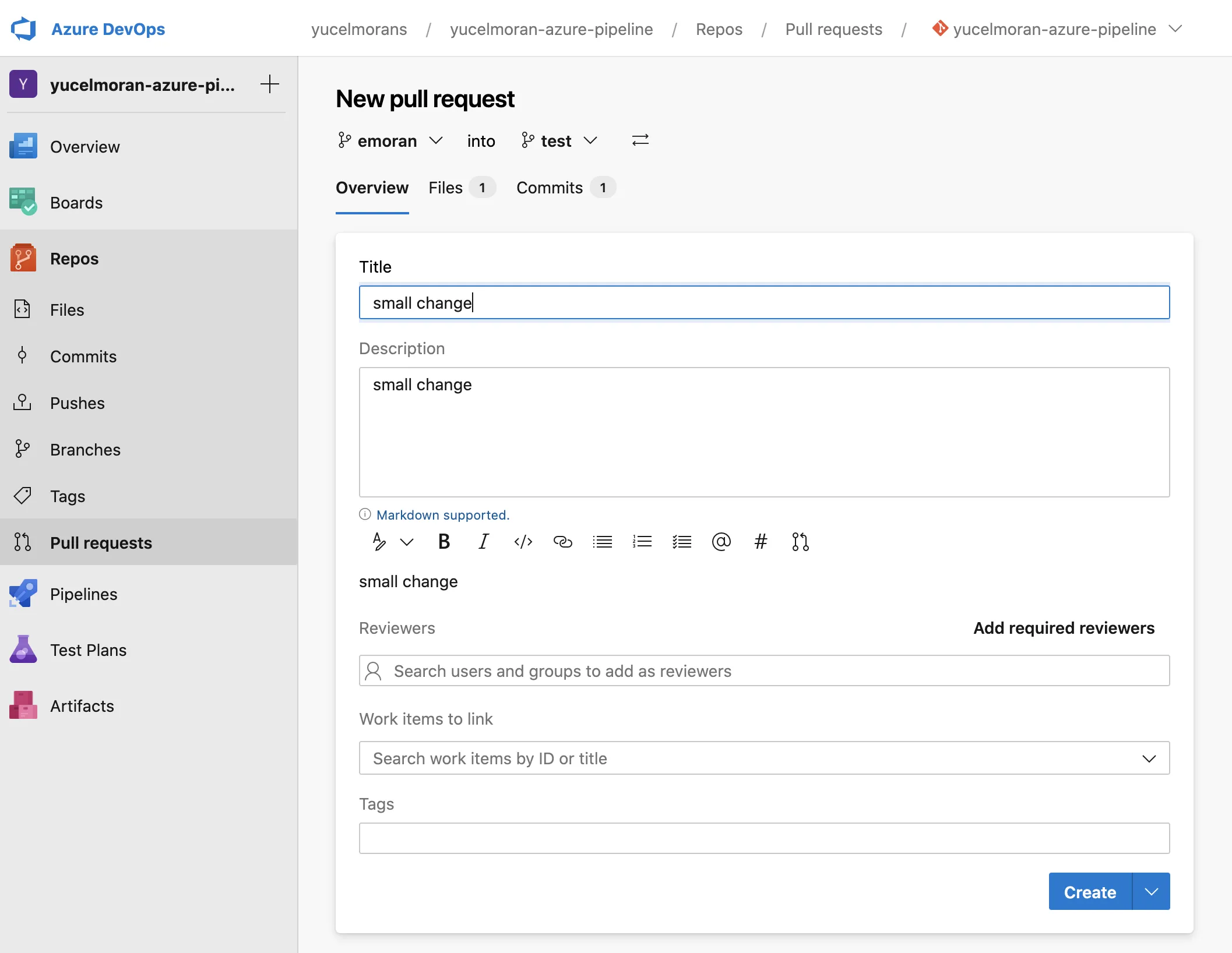Go to yucelmoran-azure-pipeline project breadcrumb
The height and width of the screenshot is (953, 1232).
[551, 29]
